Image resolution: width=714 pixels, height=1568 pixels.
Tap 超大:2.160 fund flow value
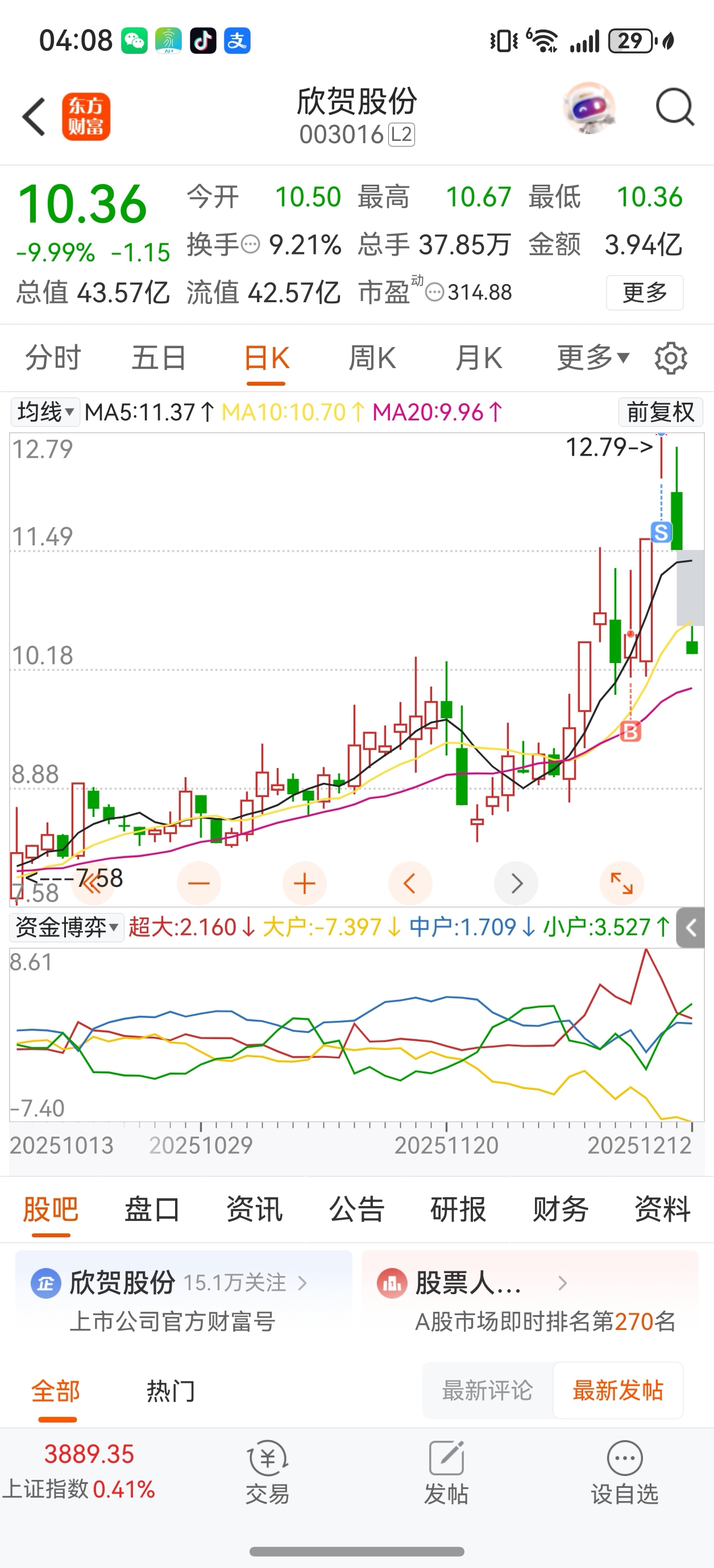[x=192, y=928]
